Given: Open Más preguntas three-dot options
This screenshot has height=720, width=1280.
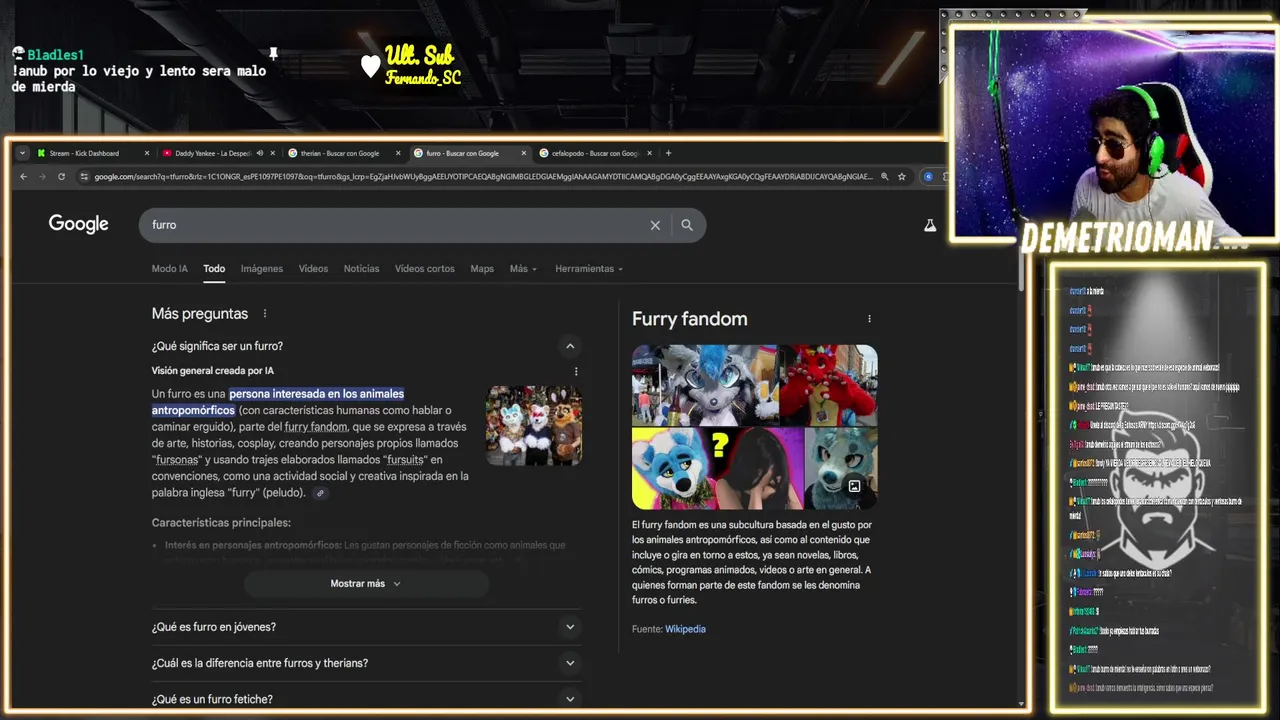Looking at the screenshot, I should [265, 314].
